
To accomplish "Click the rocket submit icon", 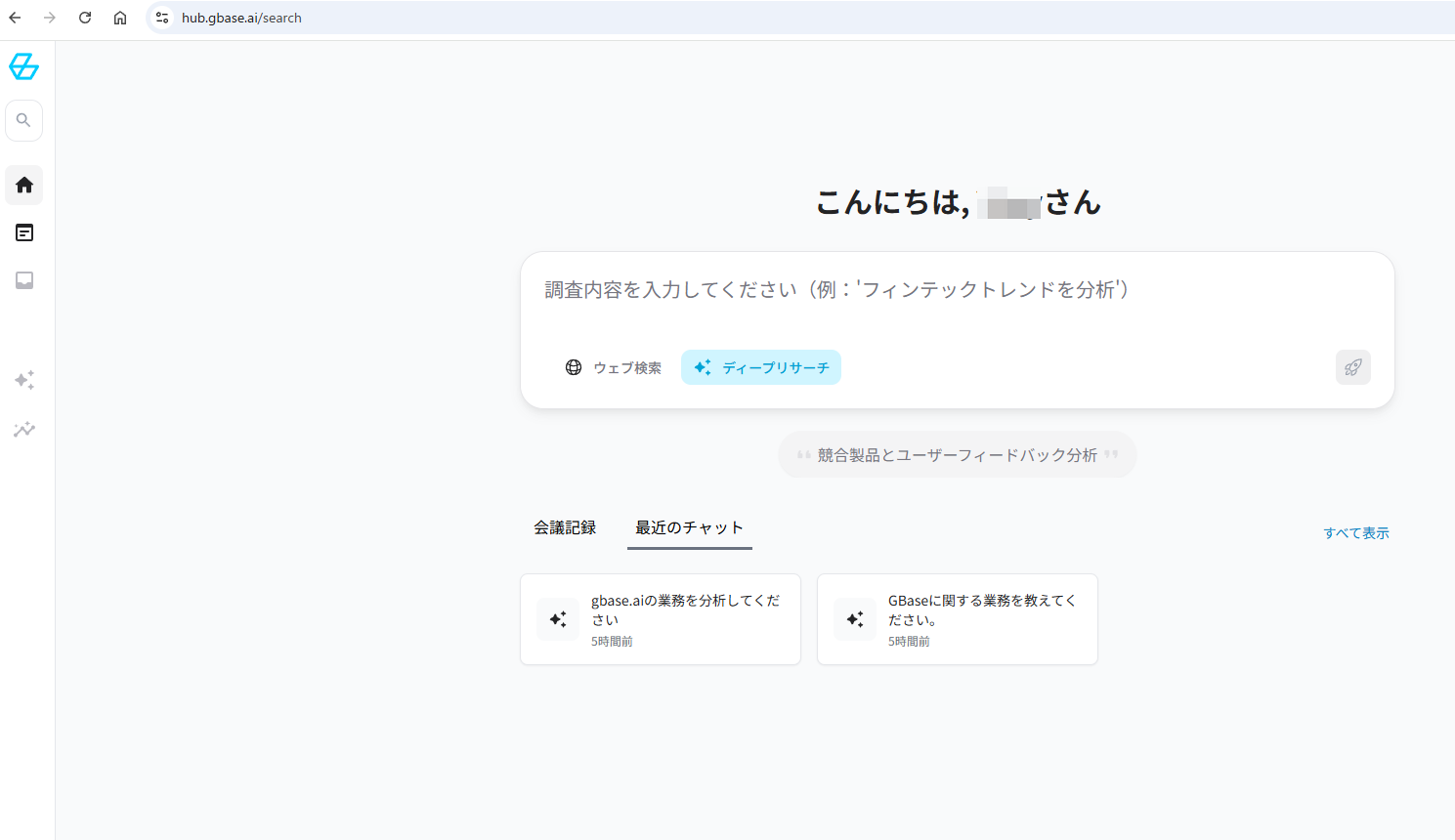I will click(1352, 367).
